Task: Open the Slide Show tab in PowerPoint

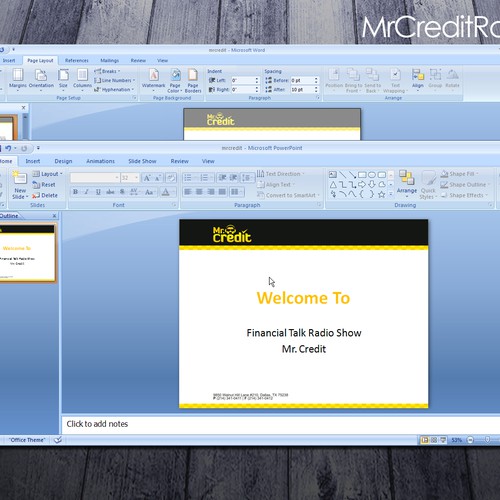Action: (x=142, y=161)
